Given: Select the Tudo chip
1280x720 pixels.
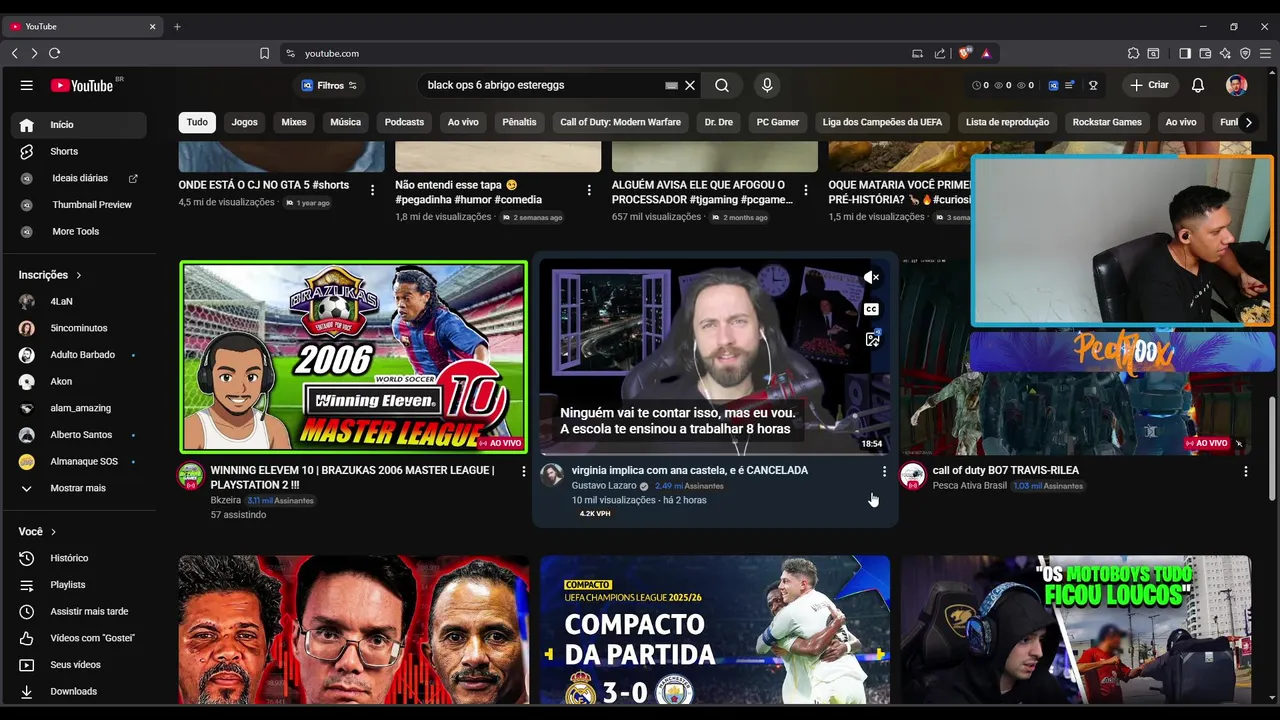Looking at the screenshot, I should point(197,122).
